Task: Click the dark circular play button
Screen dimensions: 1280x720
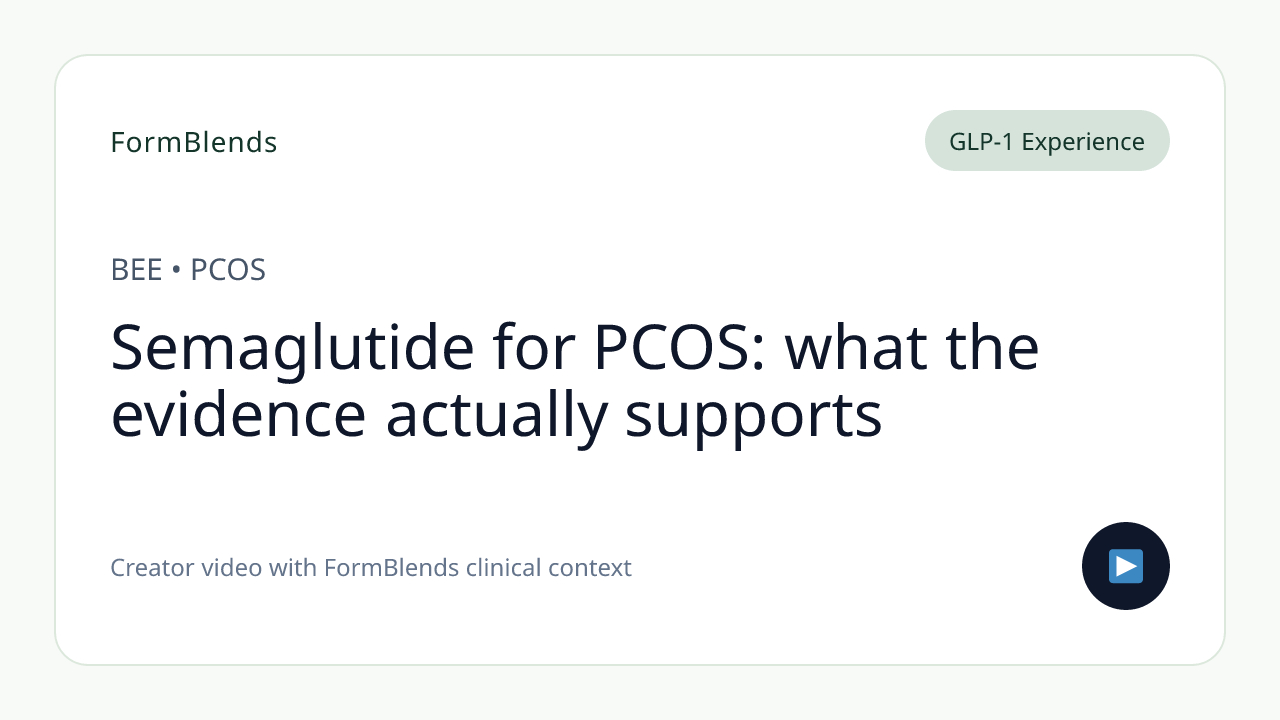Action: point(1126,566)
